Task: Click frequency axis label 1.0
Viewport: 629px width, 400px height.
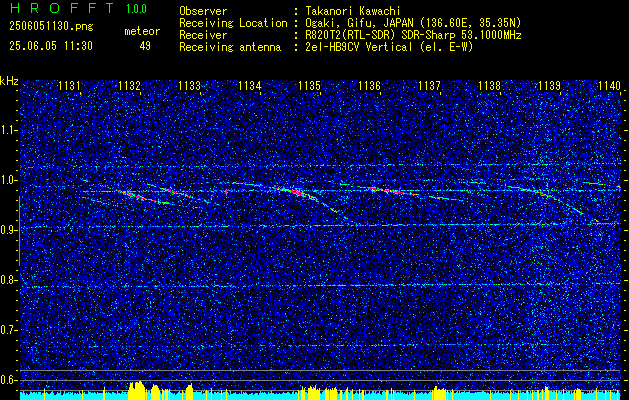Action: [x=8, y=180]
